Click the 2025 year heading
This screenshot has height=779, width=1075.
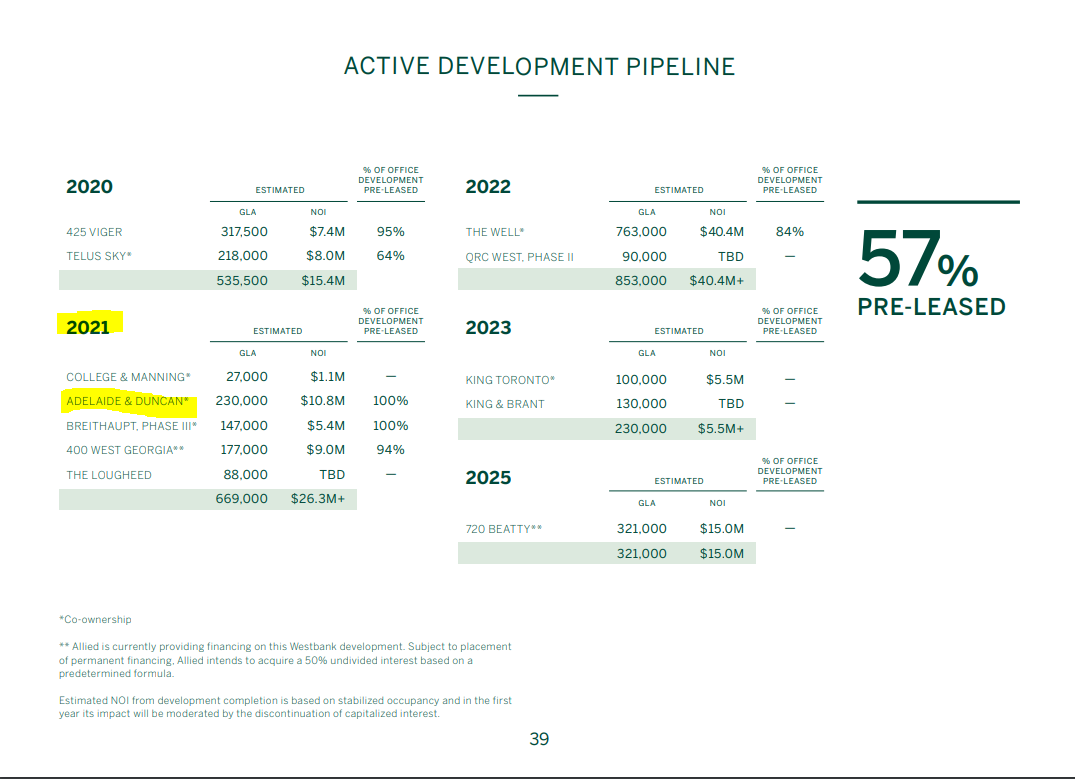[488, 477]
